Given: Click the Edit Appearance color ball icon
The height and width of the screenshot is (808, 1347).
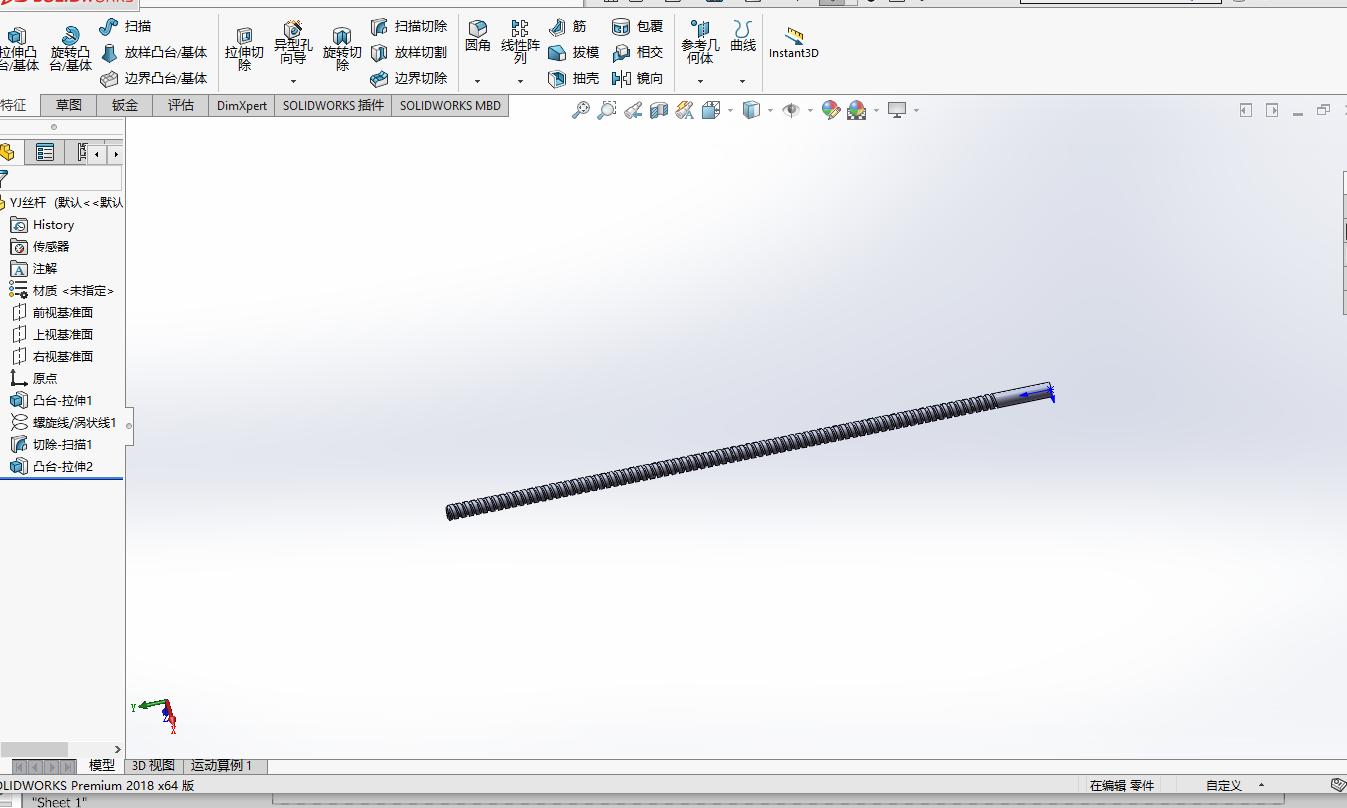Looking at the screenshot, I should pos(830,111).
